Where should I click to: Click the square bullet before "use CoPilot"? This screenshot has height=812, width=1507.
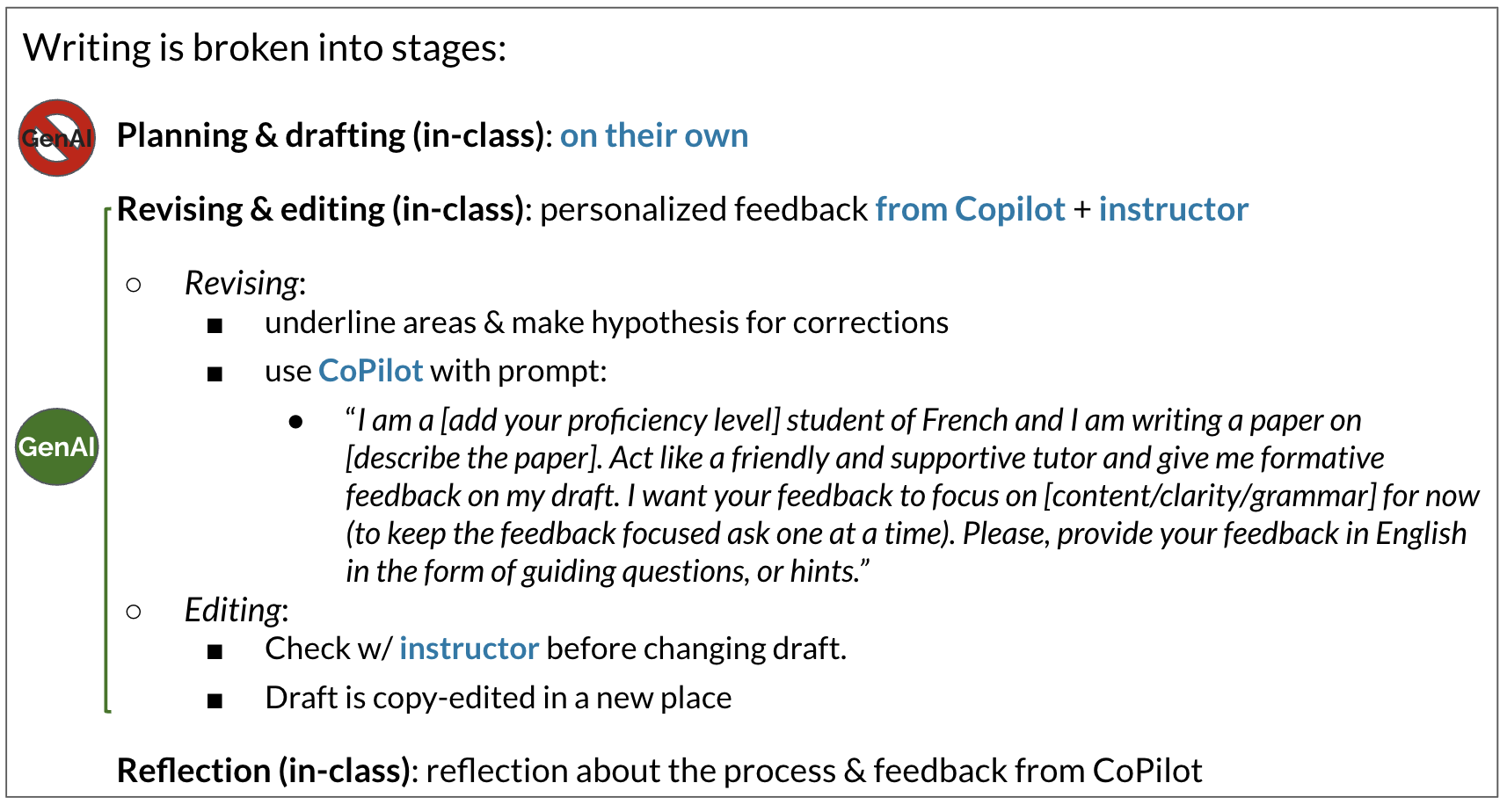point(215,374)
